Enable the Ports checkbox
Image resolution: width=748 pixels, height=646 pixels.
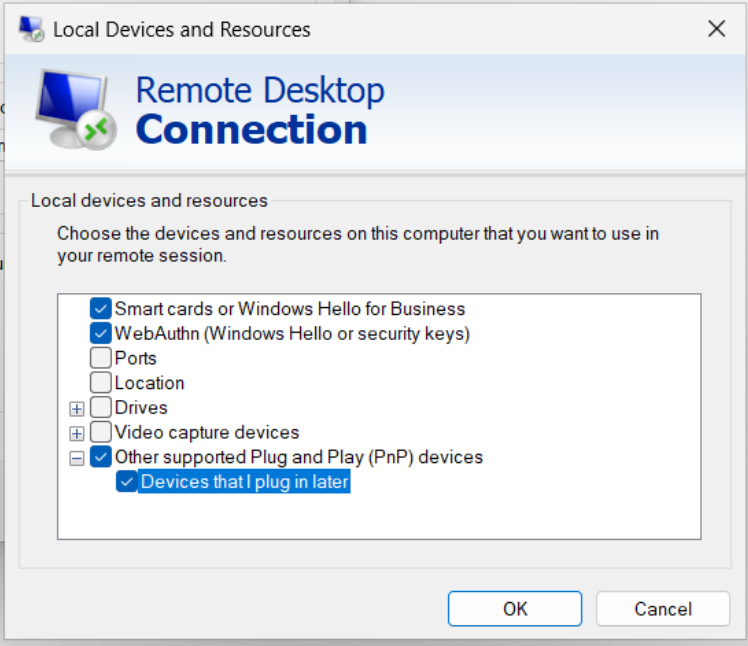click(101, 358)
